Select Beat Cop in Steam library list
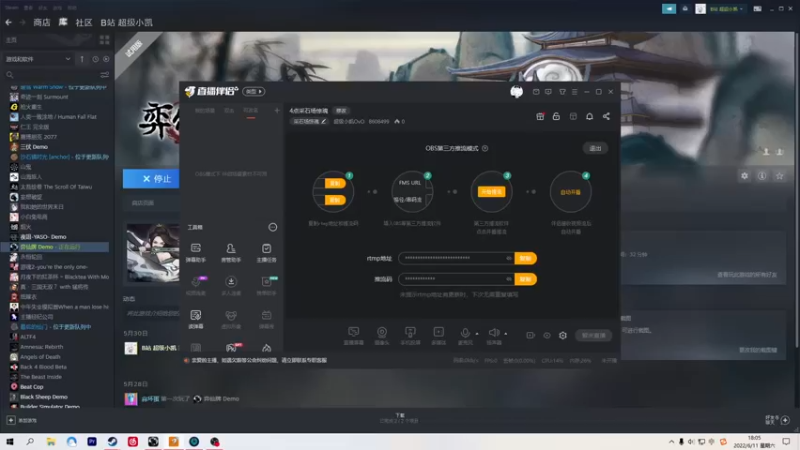800x450 pixels. click(x=32, y=387)
